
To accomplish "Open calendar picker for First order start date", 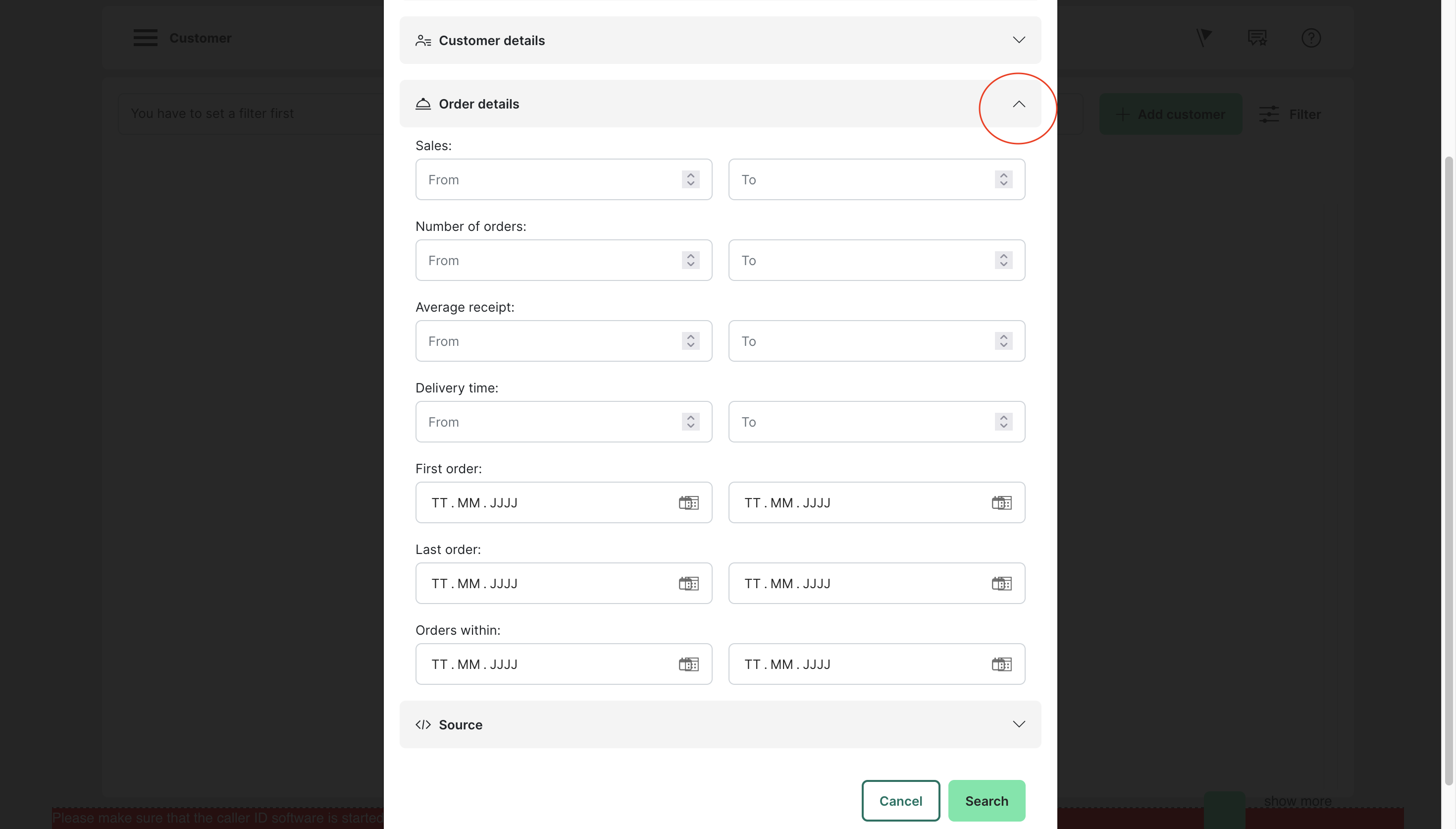I will coord(688,503).
